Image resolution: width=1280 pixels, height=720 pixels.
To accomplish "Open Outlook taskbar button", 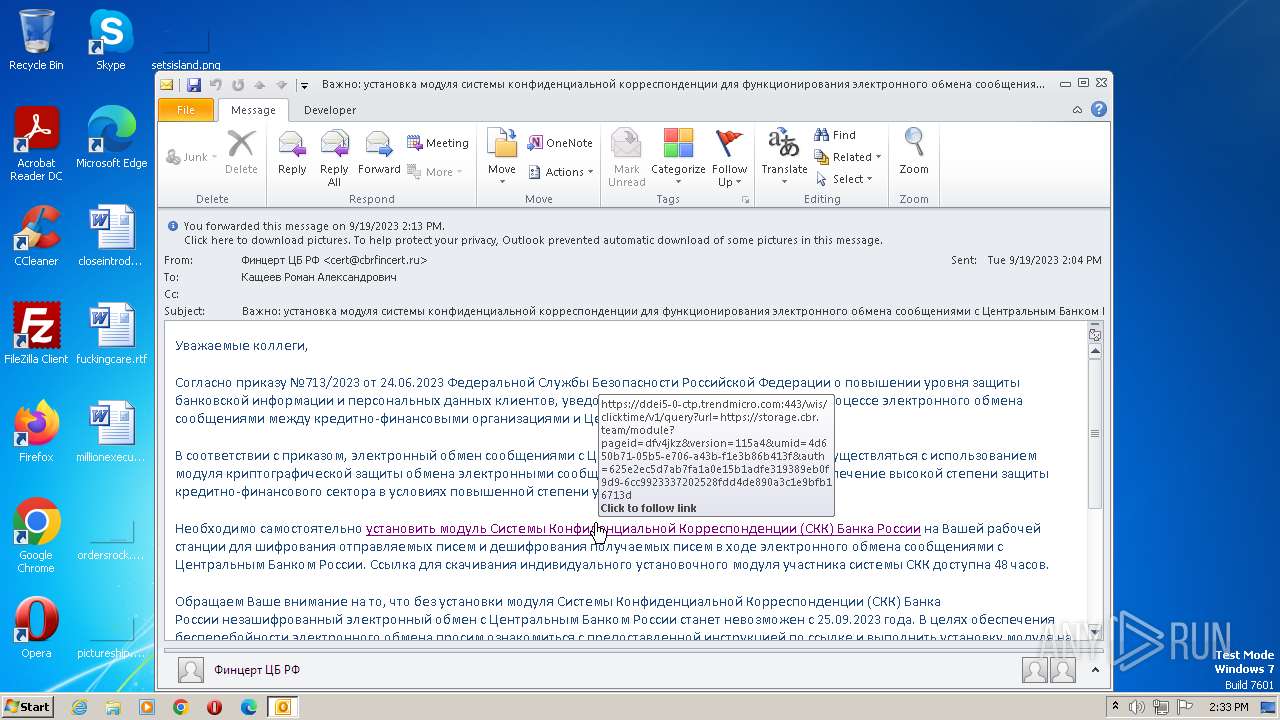I will (282, 707).
